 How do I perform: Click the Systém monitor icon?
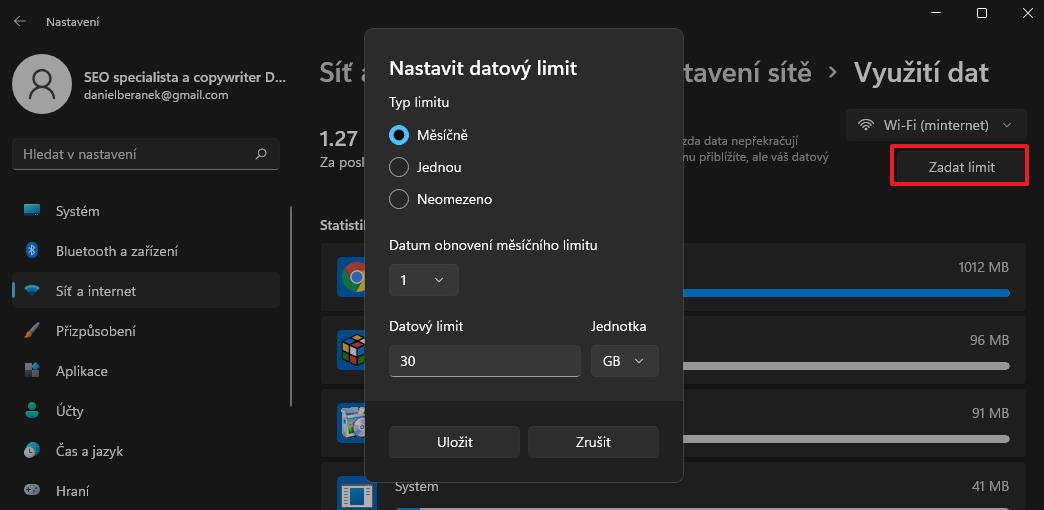[32, 210]
